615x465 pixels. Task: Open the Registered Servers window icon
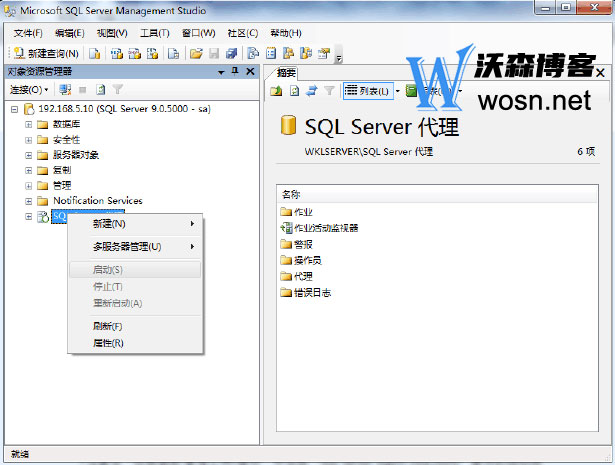253,53
